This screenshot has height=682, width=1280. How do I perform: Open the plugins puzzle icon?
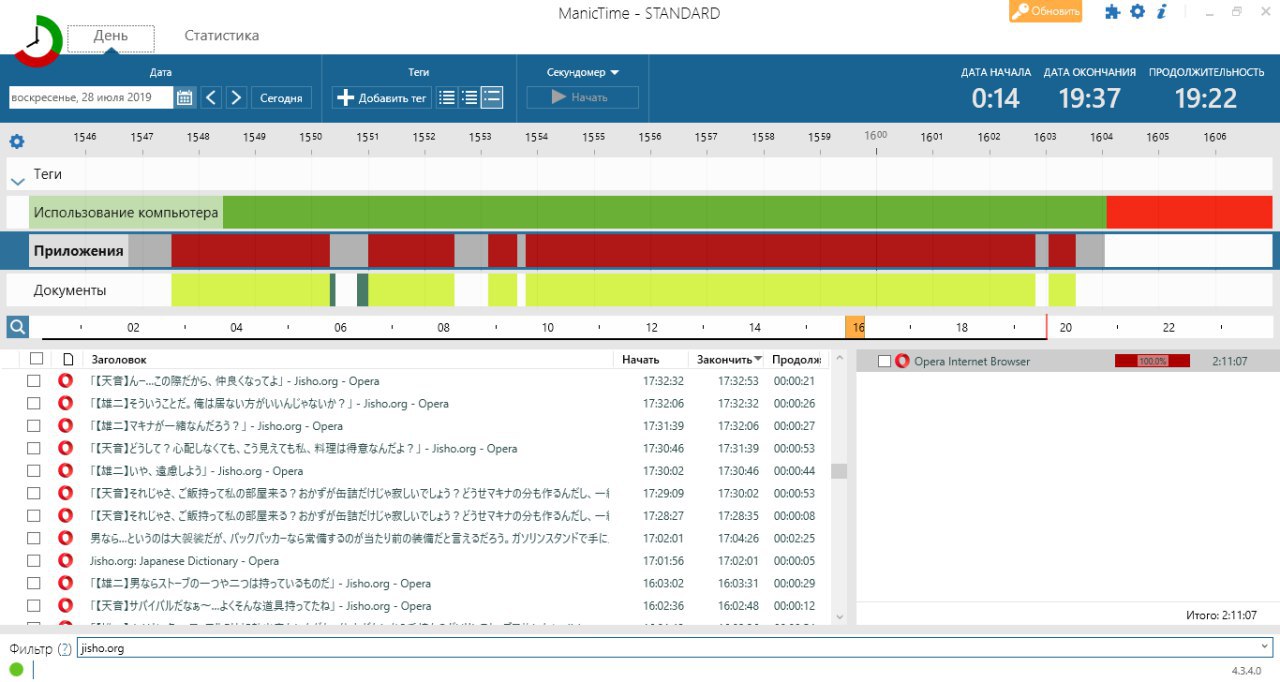(1112, 12)
